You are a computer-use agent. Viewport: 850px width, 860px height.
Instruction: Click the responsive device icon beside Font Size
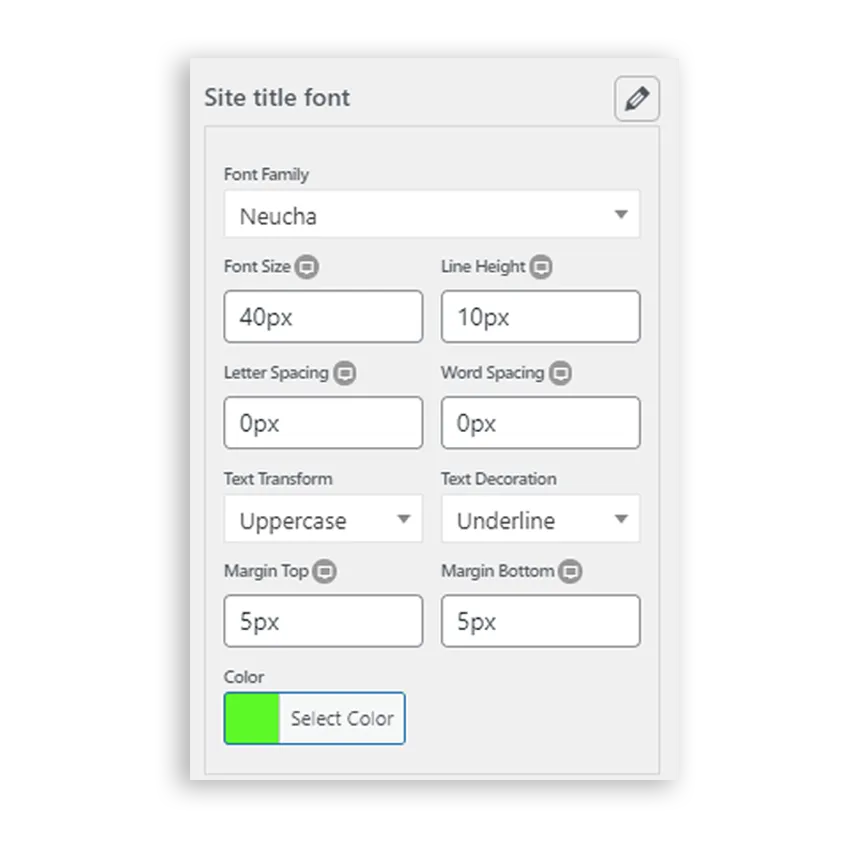point(307,267)
